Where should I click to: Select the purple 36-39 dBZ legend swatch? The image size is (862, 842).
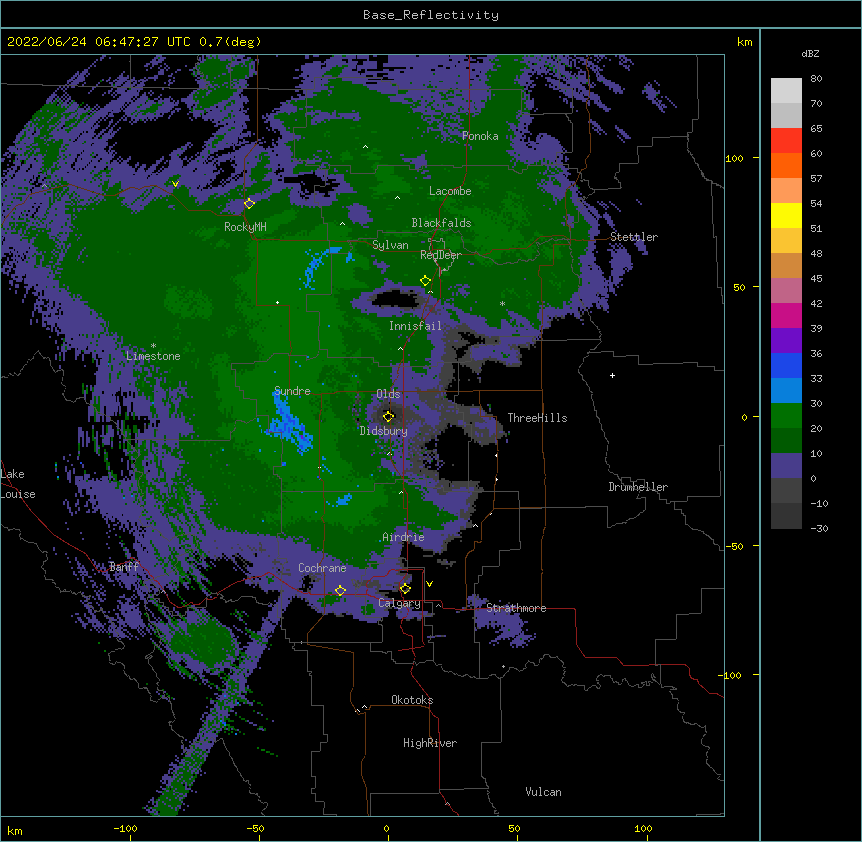pyautogui.click(x=786, y=340)
